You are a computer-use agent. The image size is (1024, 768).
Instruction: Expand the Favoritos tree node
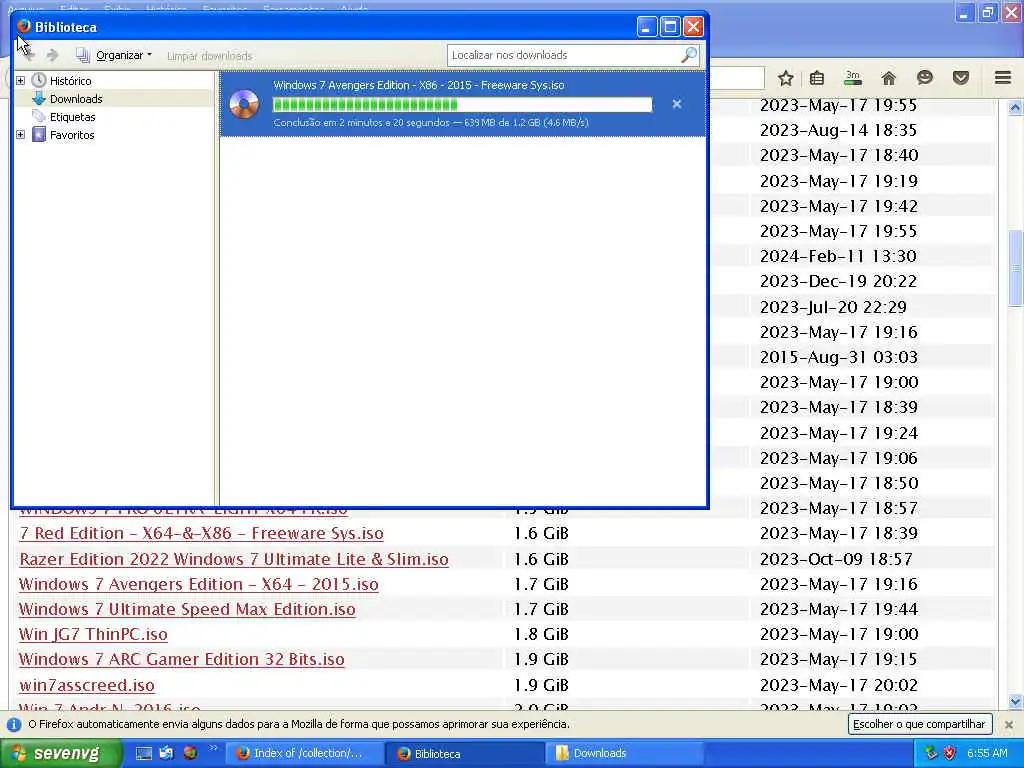[x=20, y=135]
